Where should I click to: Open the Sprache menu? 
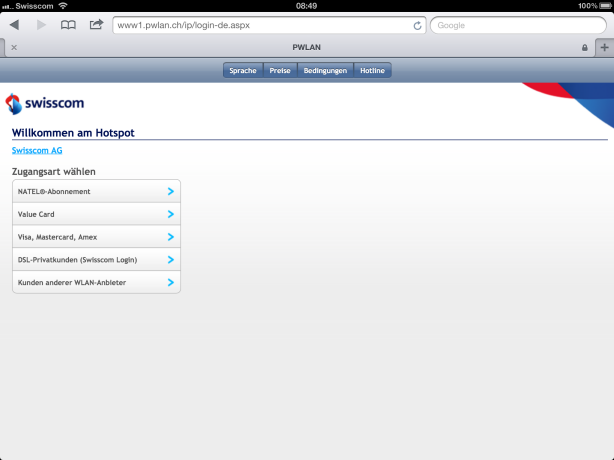[x=243, y=70]
